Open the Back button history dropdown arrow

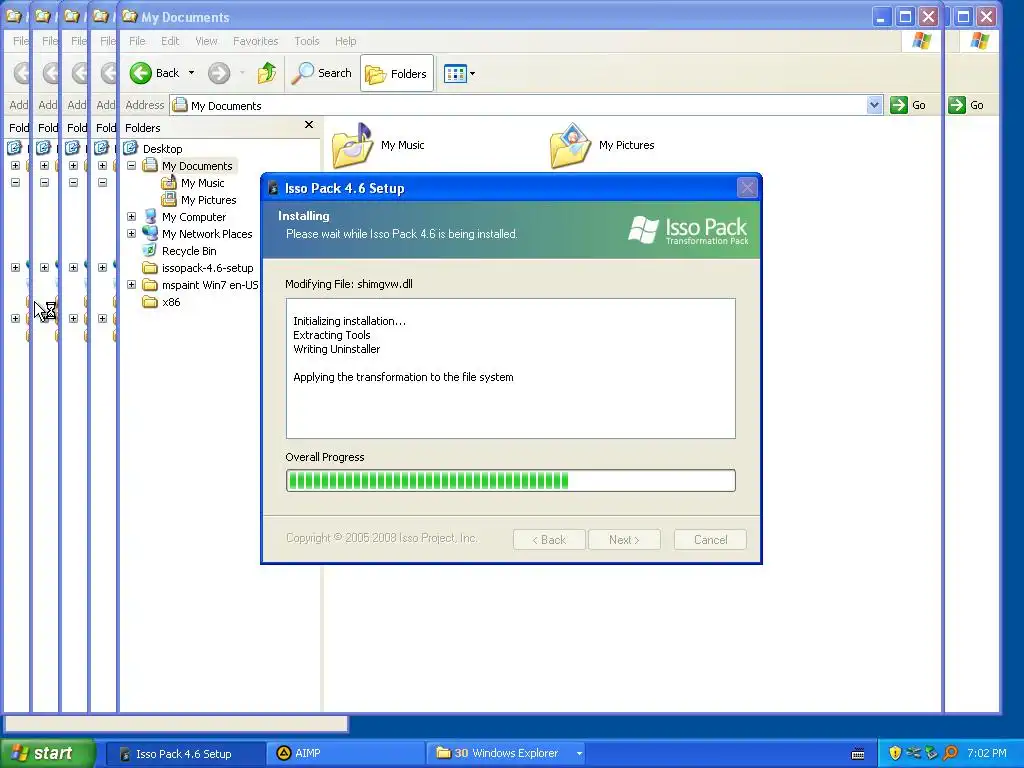coord(191,73)
